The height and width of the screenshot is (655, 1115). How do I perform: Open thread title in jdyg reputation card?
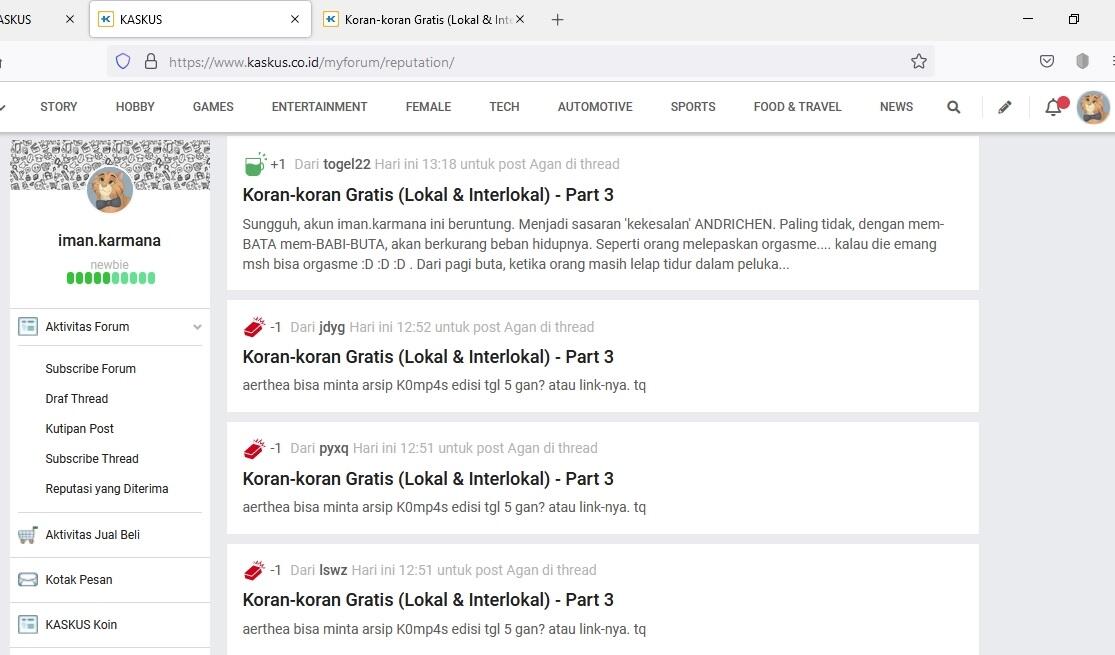[x=428, y=357]
